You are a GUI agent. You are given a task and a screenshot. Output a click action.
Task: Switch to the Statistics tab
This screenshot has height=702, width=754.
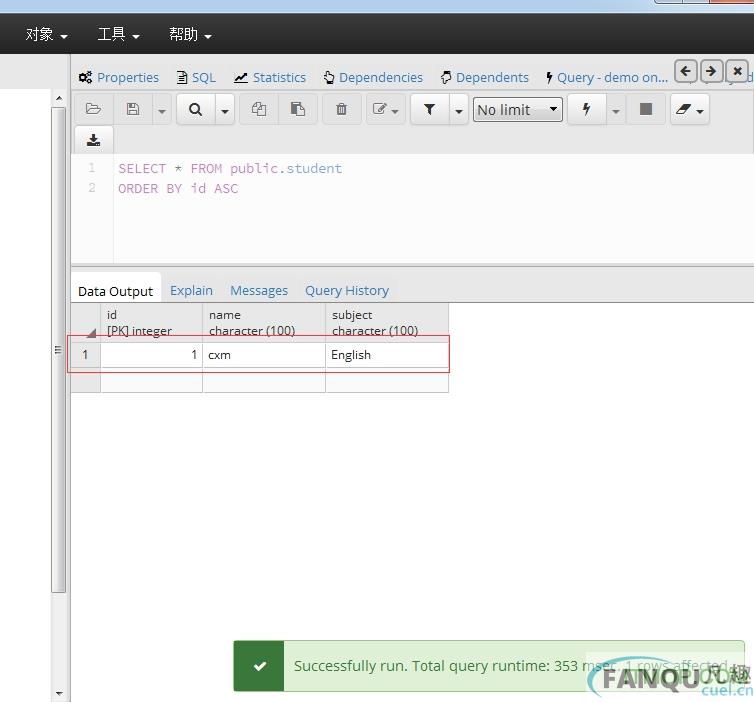click(270, 77)
